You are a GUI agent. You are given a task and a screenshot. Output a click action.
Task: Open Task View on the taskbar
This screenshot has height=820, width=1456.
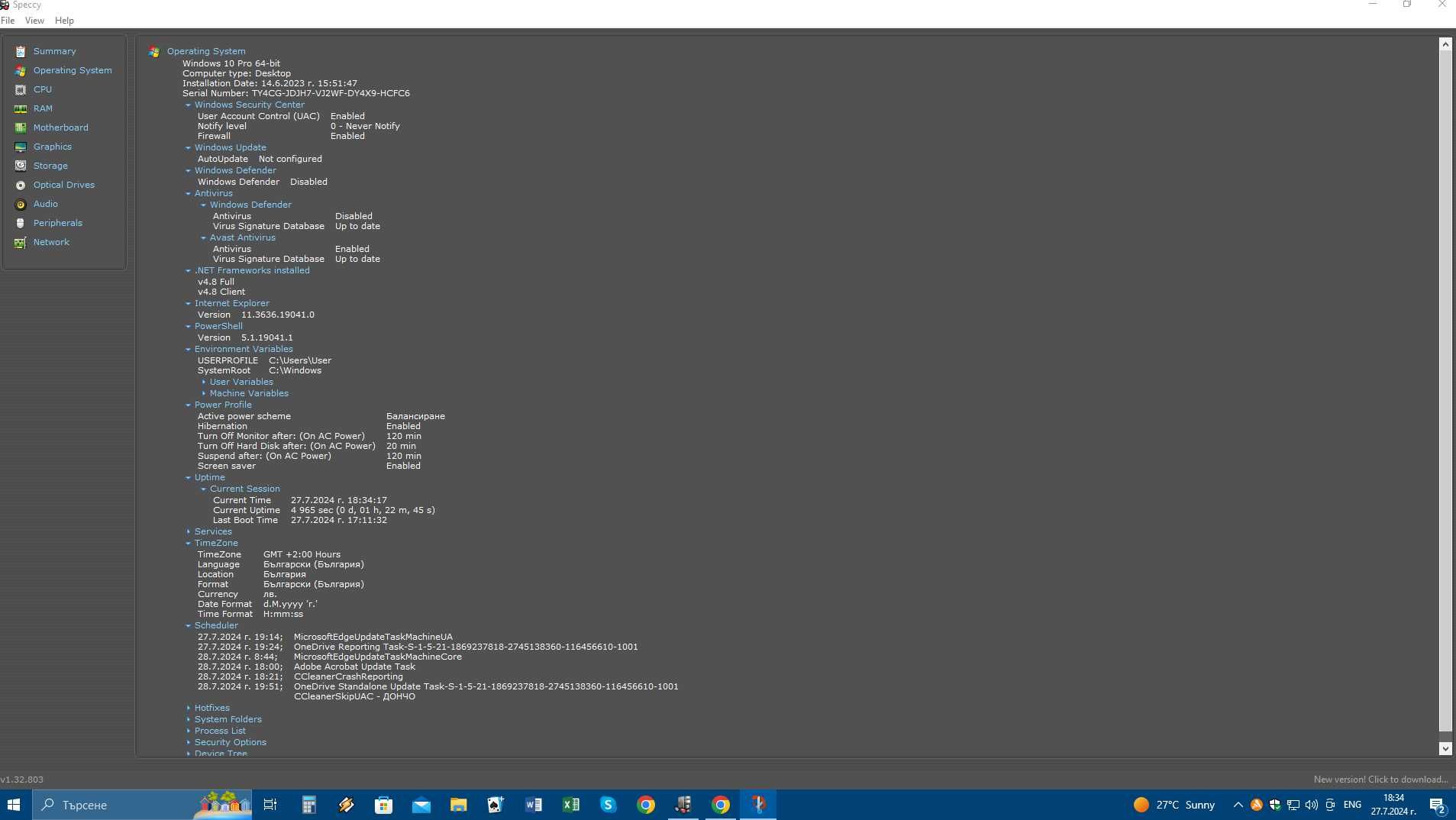click(270, 805)
